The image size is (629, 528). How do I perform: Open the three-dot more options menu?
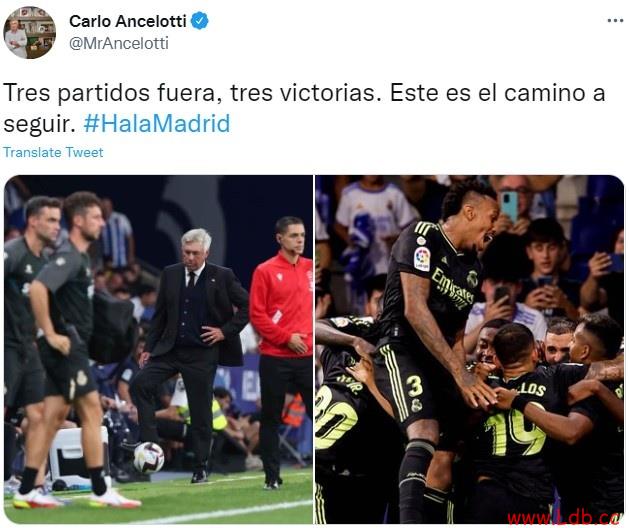coord(615,21)
